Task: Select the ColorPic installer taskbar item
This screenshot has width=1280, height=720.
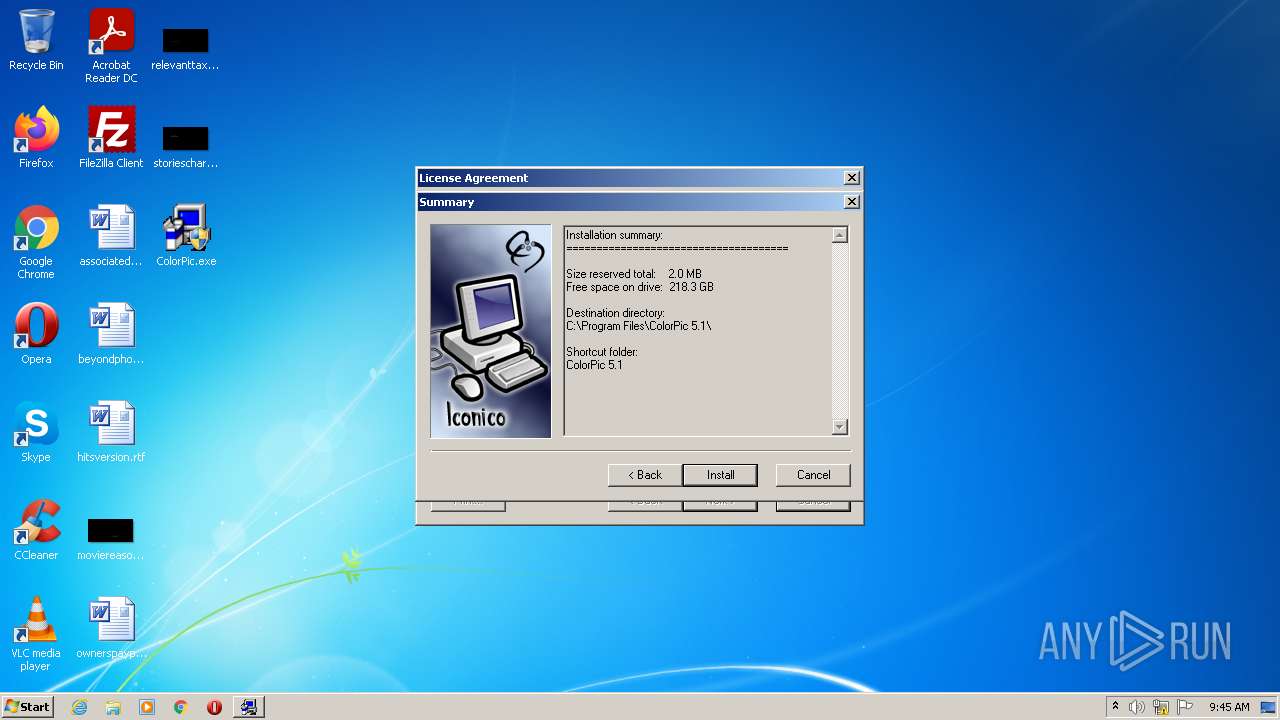Action: click(248, 707)
